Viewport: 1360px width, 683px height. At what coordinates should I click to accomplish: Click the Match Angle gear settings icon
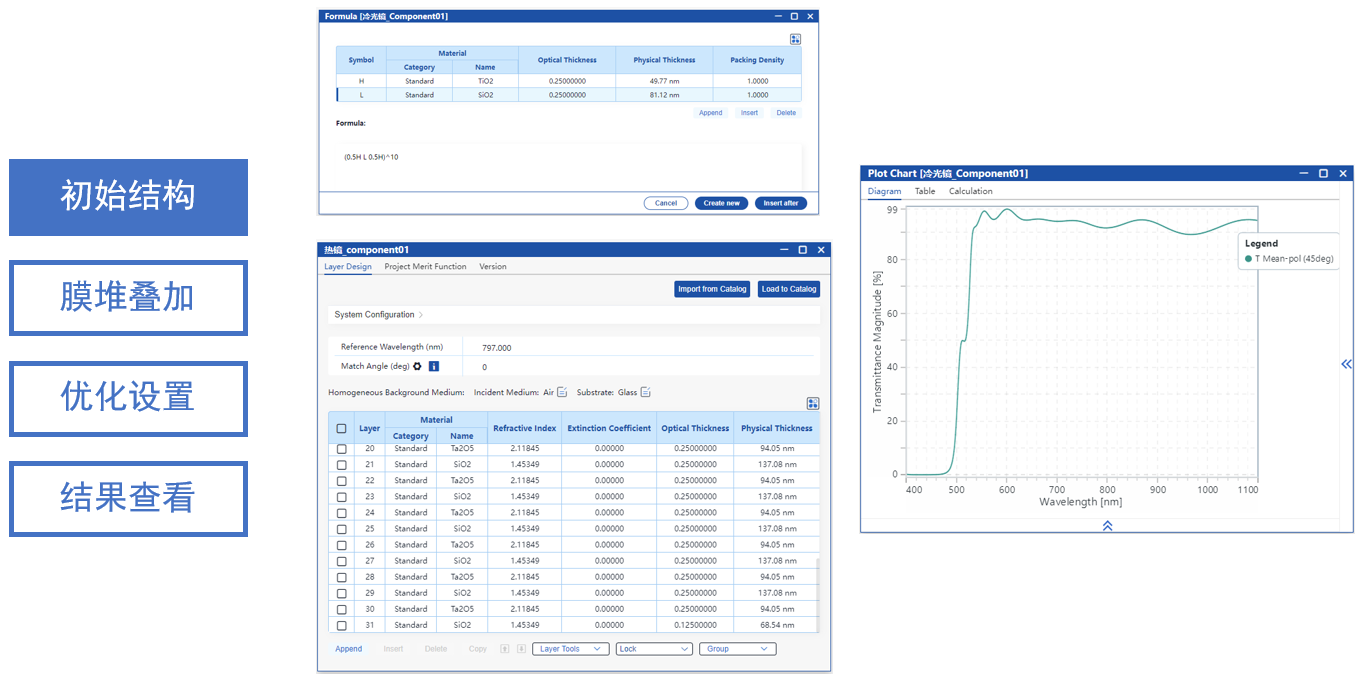pos(418,367)
